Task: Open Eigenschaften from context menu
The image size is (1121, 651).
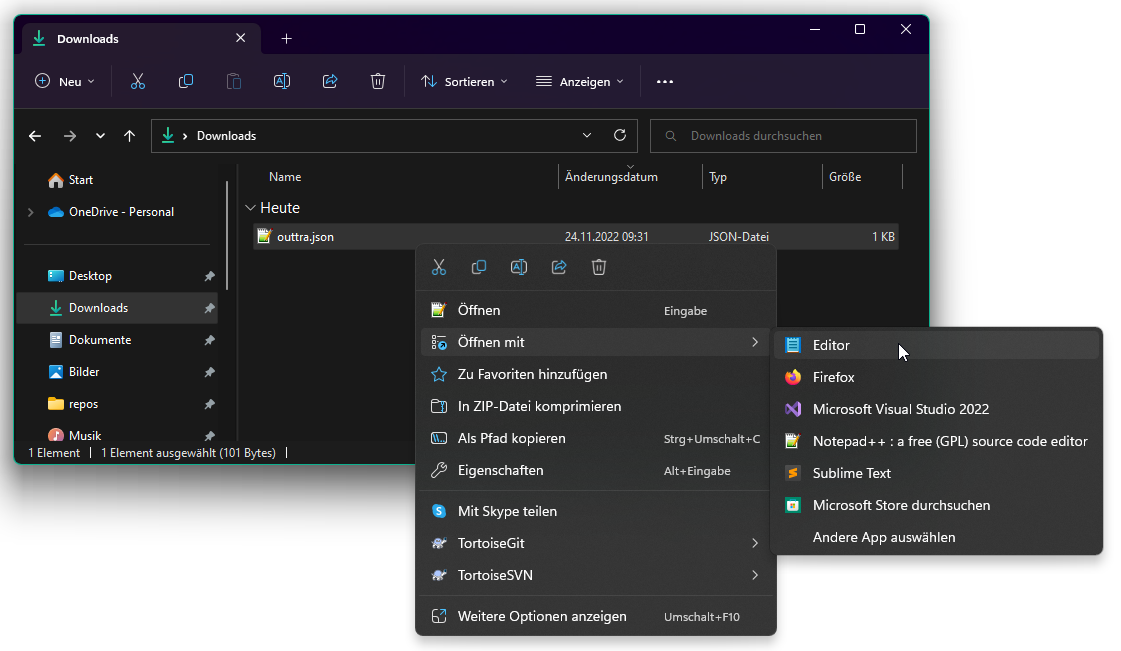Action: click(x=596, y=471)
